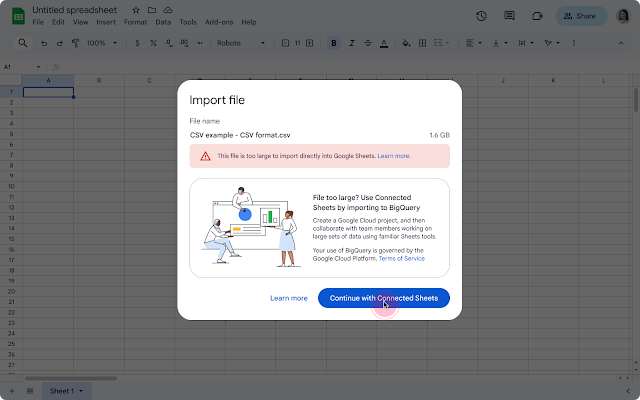Click Learn more link beside Continue button
Viewport: 640px width, 400px height.
click(x=289, y=298)
